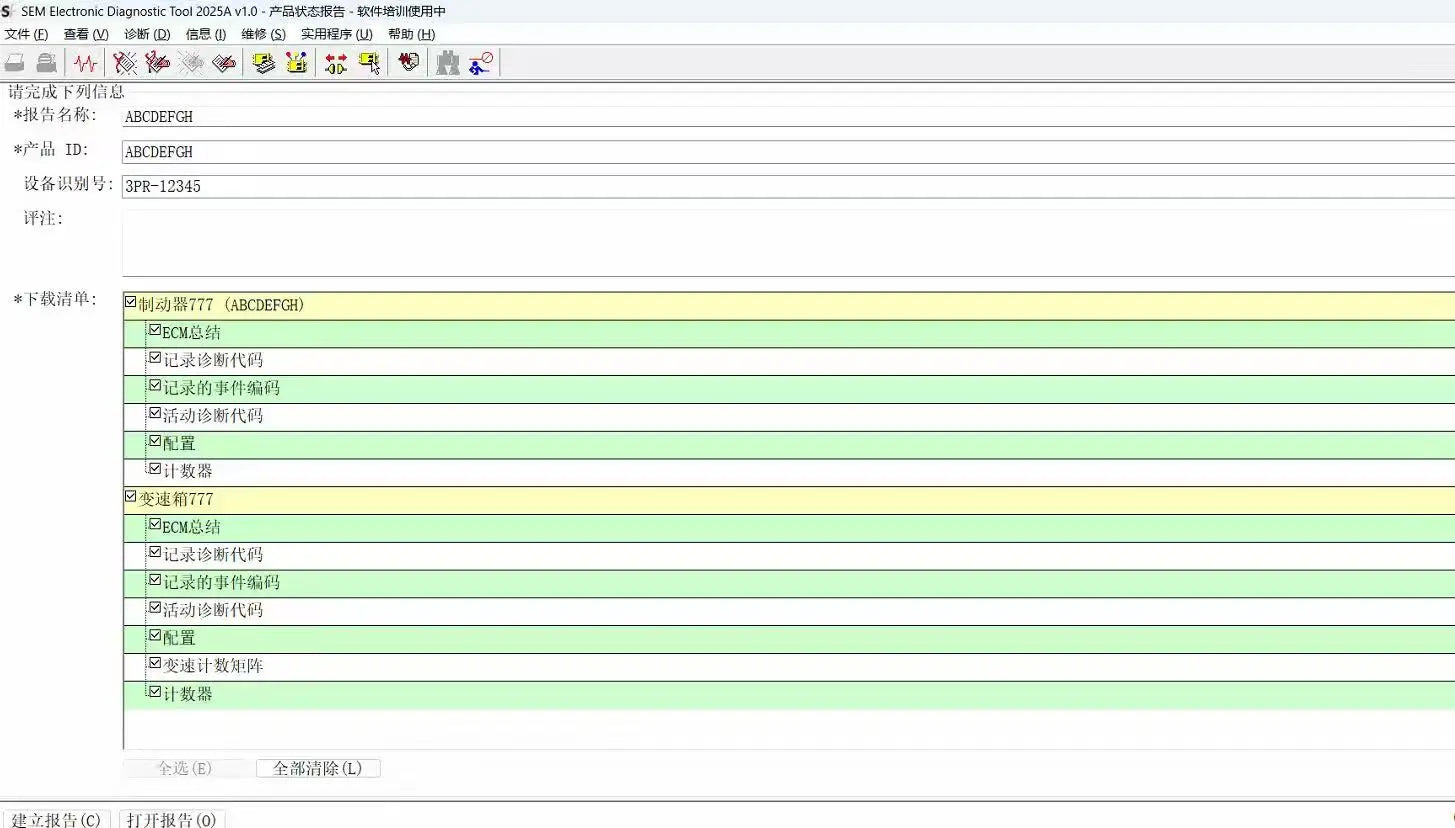Open the configuration icon with colored pins
Image resolution: width=1455 pixels, height=828 pixels.
point(296,63)
